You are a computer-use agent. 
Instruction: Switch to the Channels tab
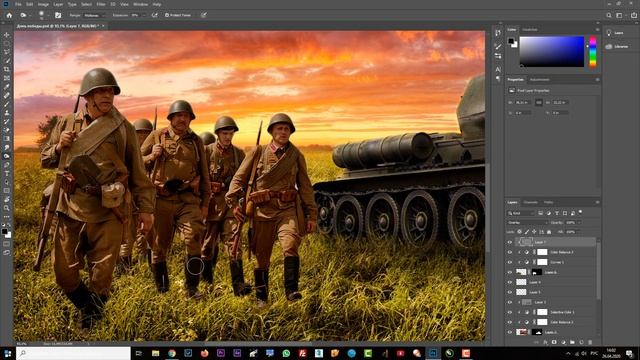click(x=531, y=202)
